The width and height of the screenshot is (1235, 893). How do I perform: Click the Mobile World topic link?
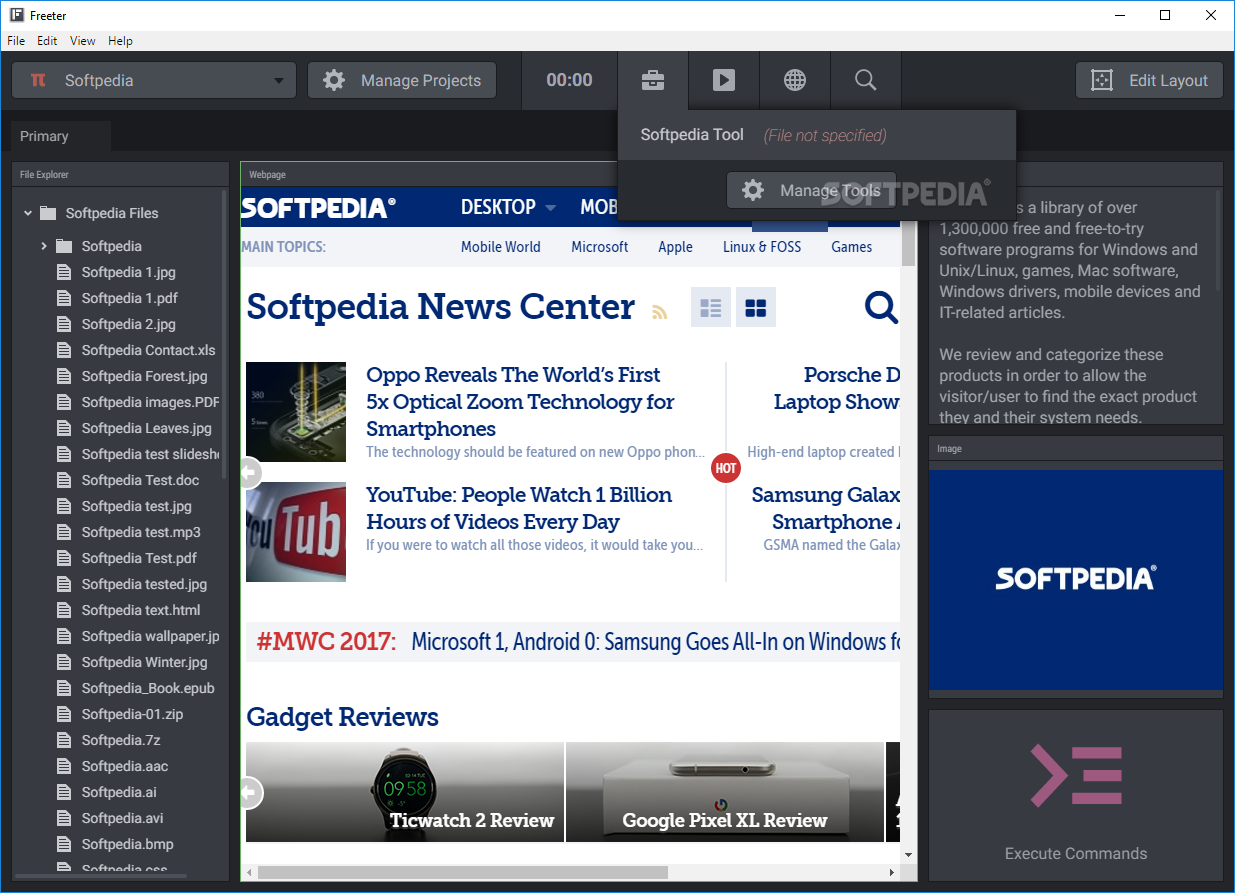(500, 247)
